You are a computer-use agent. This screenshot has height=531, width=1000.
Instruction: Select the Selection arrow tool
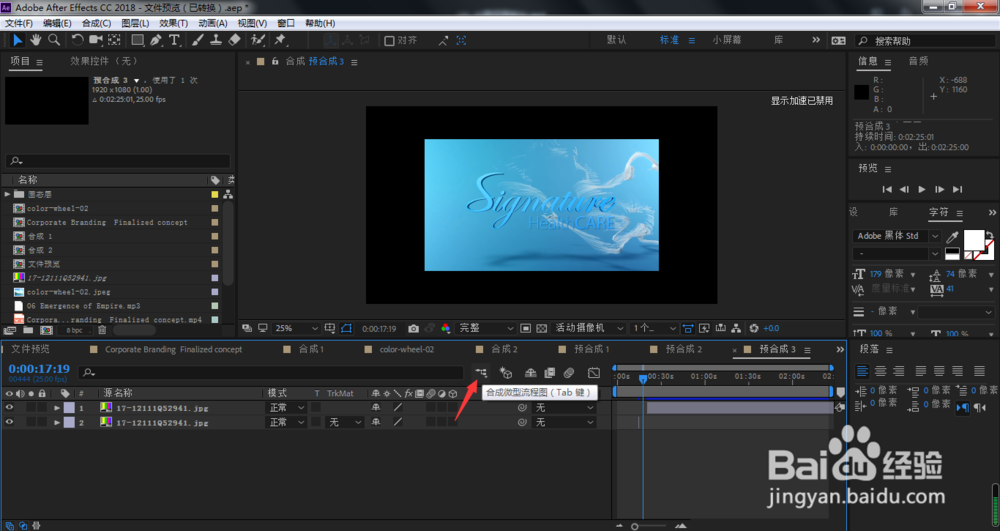17,40
